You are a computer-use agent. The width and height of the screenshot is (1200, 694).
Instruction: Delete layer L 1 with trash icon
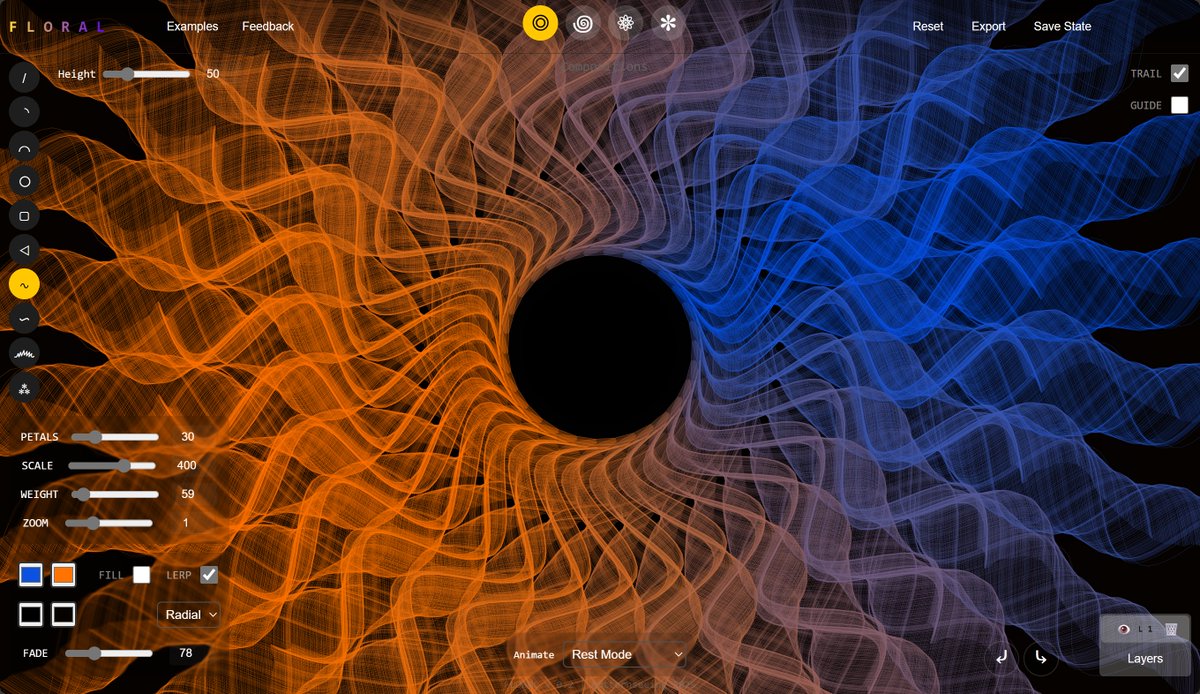point(1171,628)
